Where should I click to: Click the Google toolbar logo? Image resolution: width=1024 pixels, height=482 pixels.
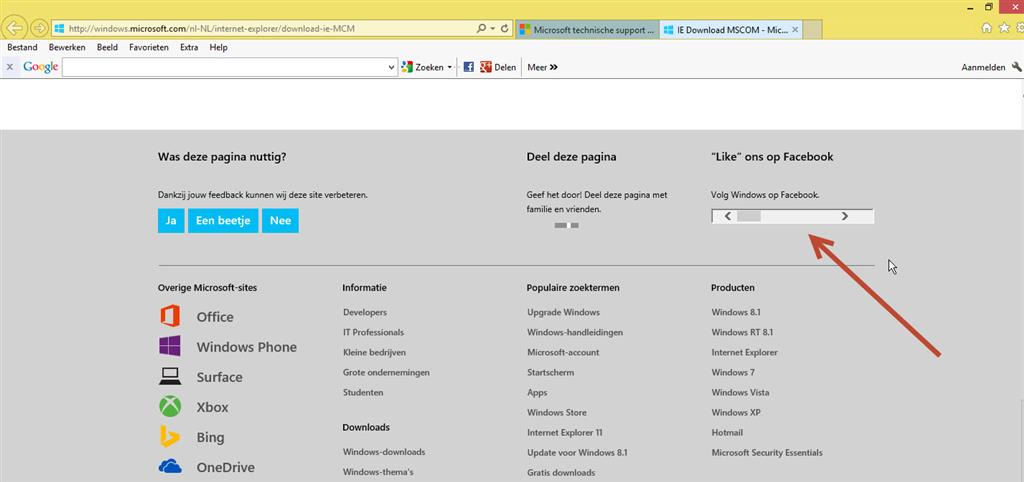[x=40, y=67]
